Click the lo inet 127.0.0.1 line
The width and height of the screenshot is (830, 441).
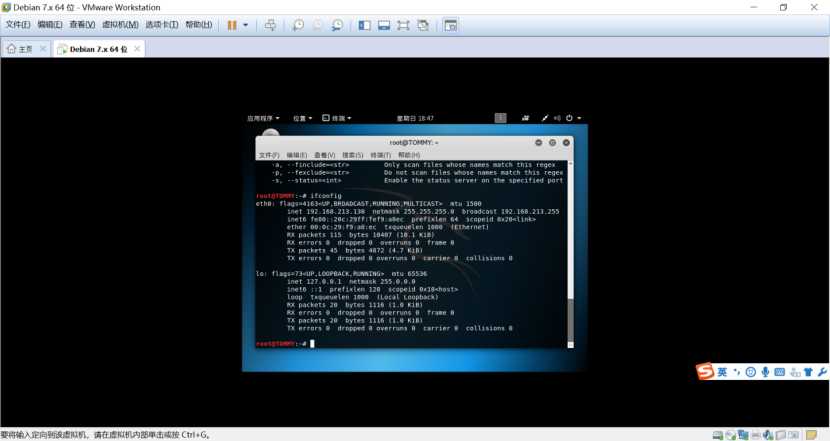pyautogui.click(x=351, y=282)
